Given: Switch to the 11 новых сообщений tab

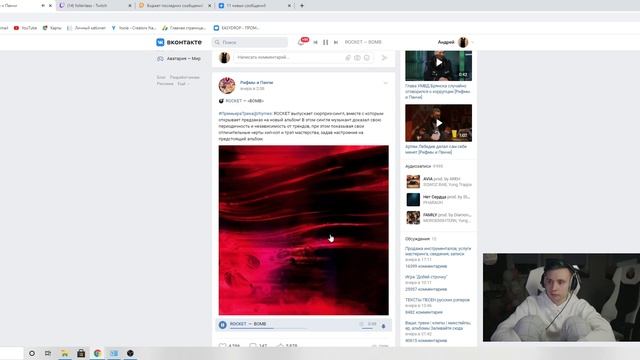Looking at the screenshot, I should pos(254,6).
